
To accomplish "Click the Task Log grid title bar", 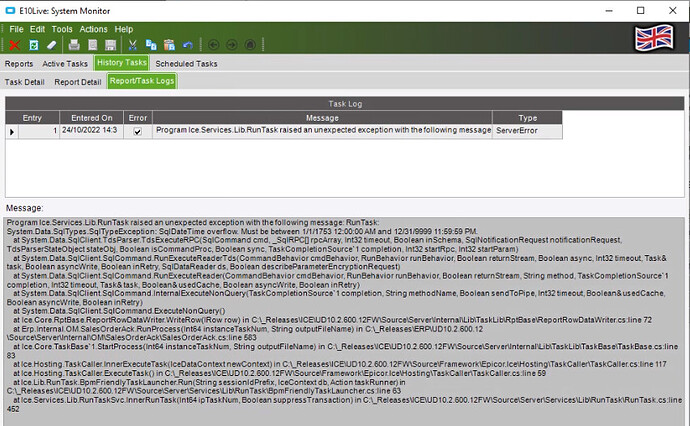I will coord(345,104).
